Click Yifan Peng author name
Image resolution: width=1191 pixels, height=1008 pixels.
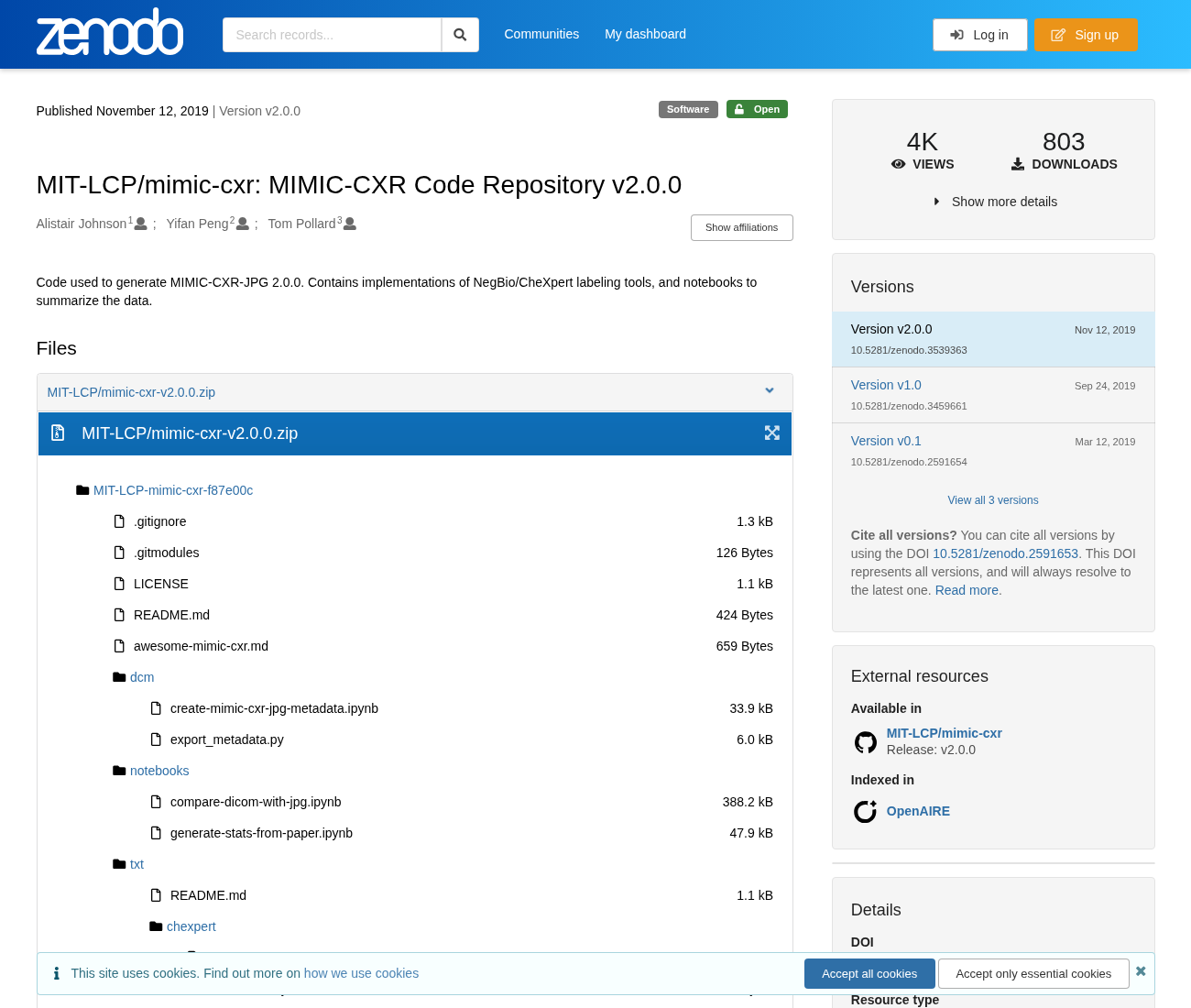197,224
